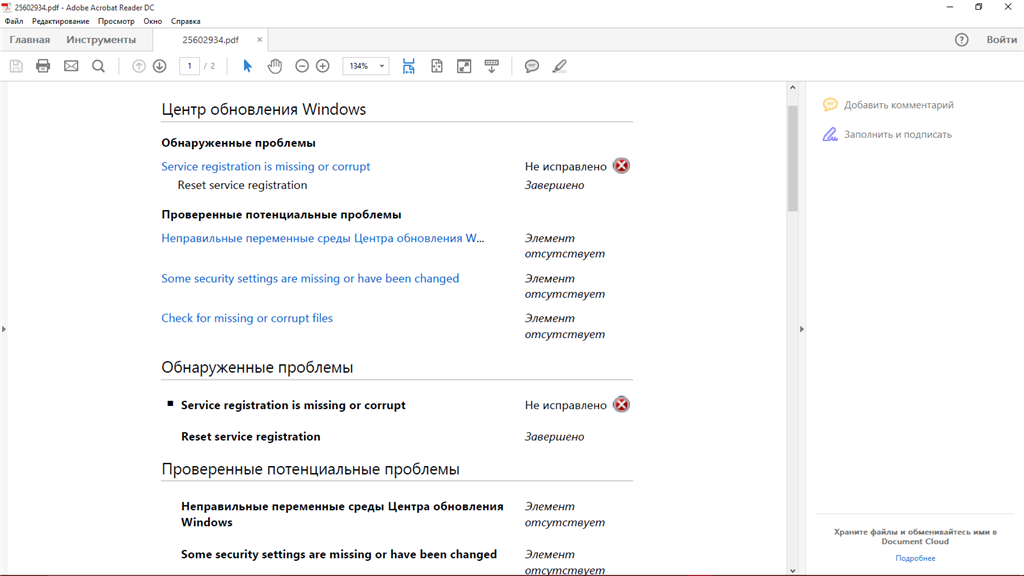Choose Заполнить и подписать tool

(897, 135)
